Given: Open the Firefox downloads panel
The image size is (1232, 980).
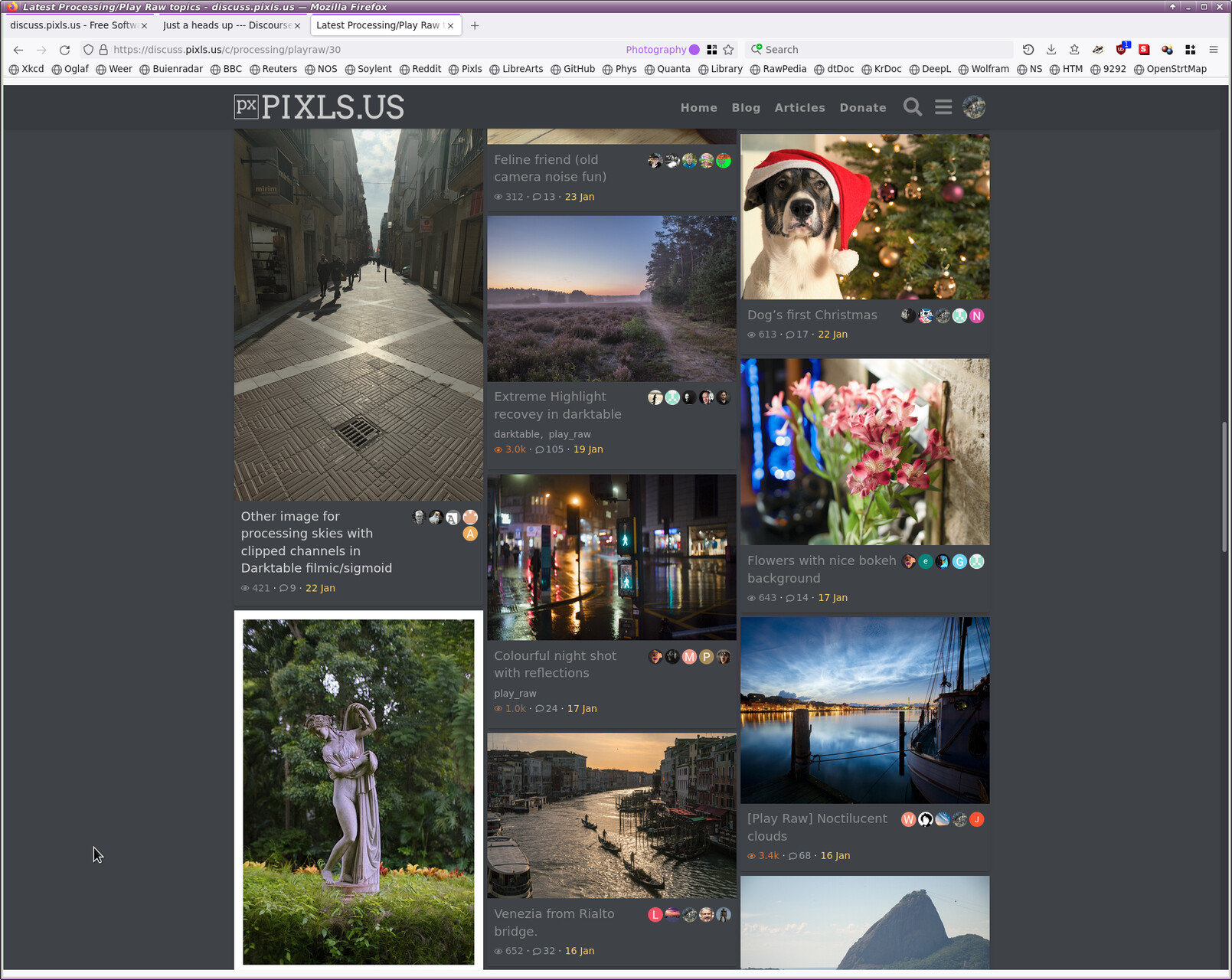Looking at the screenshot, I should (x=1051, y=50).
